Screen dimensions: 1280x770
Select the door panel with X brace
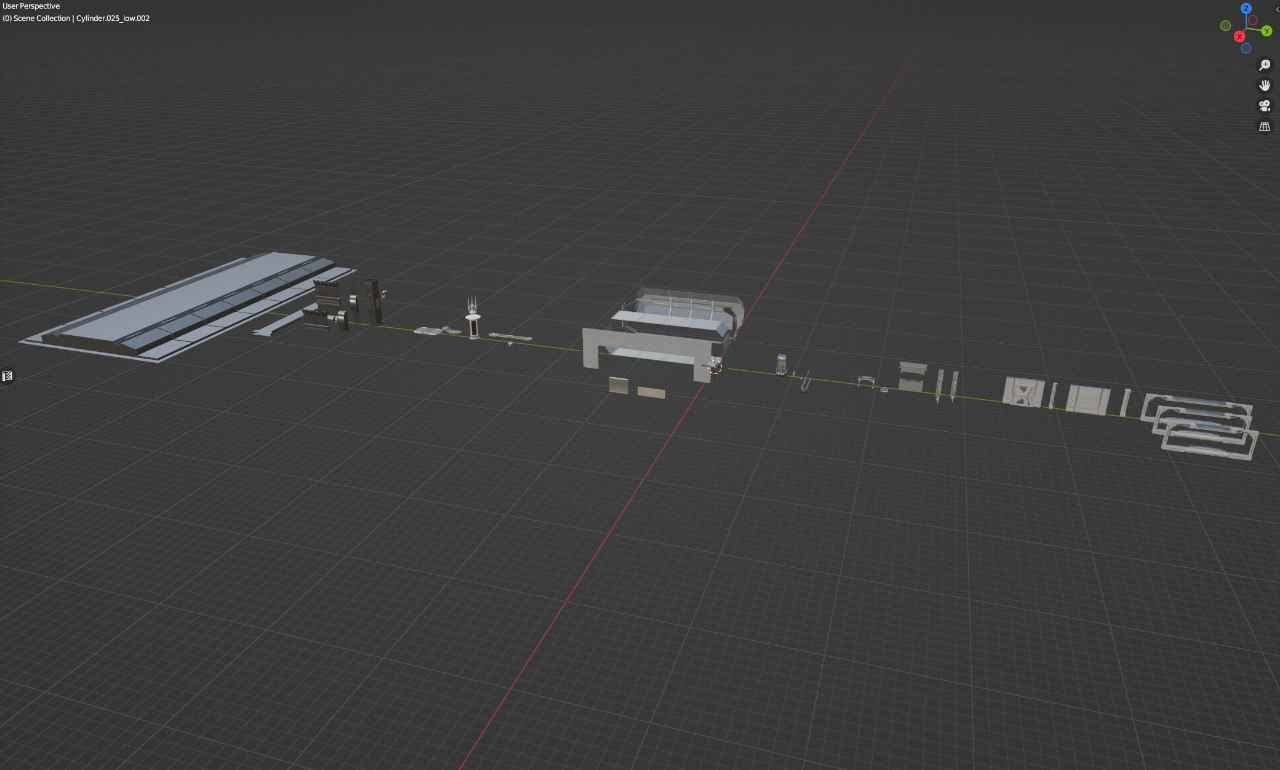[1024, 392]
